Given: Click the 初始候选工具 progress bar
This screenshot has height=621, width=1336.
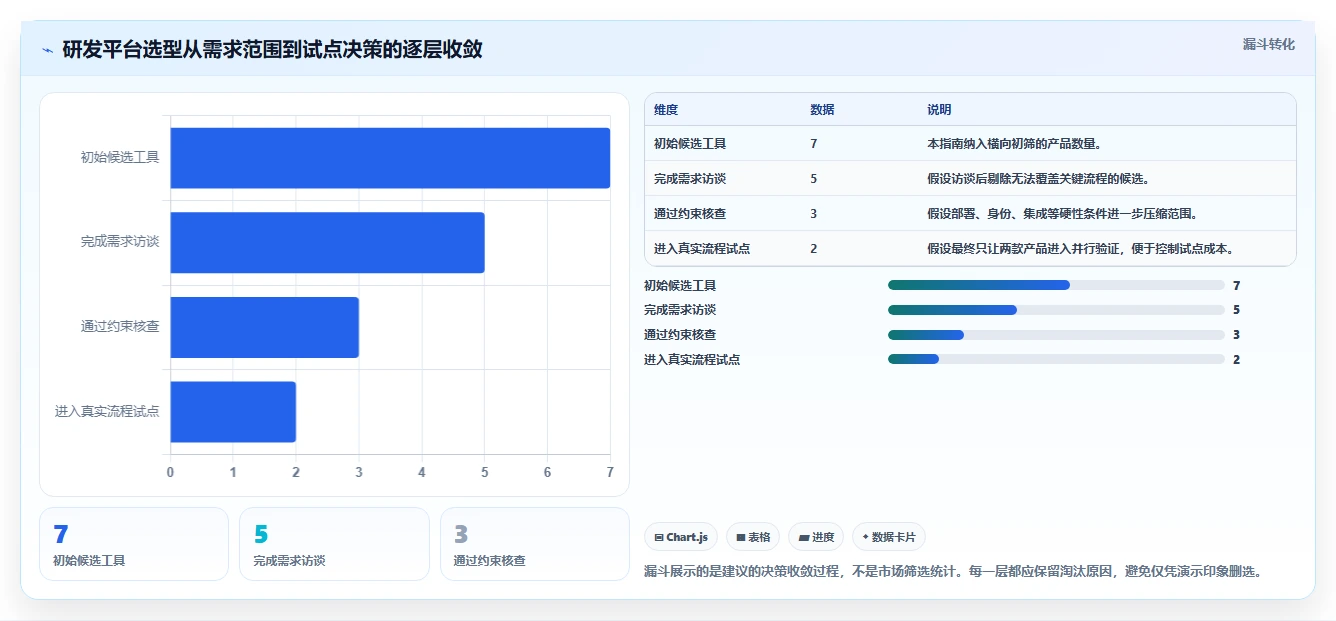Looking at the screenshot, I should coord(1056,285).
